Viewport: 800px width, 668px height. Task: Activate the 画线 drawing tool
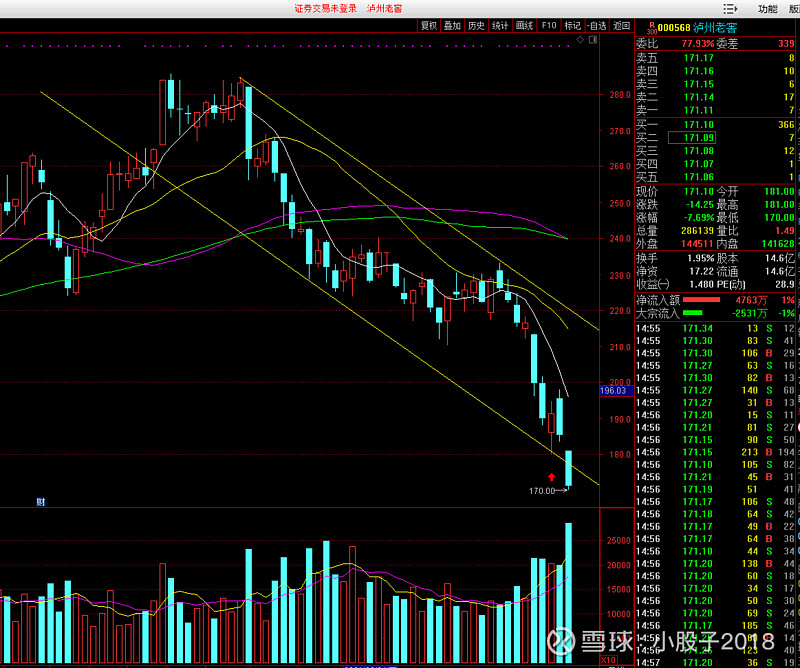tap(524, 26)
